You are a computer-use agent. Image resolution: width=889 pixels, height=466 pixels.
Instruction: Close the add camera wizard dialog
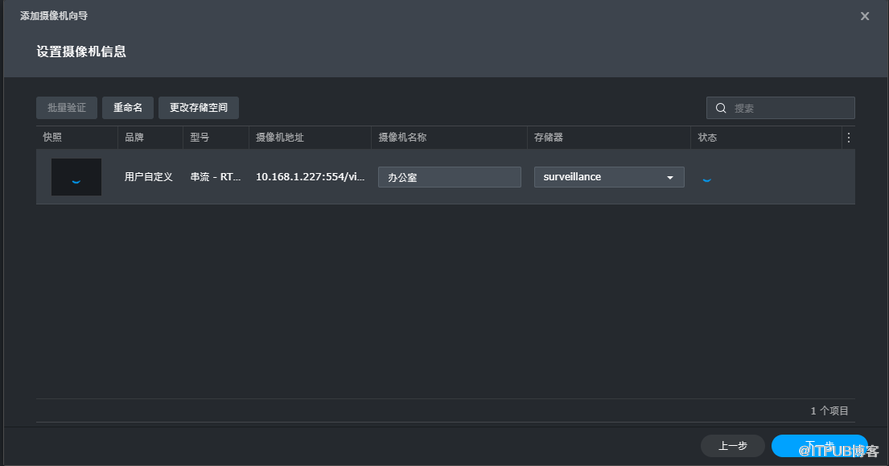click(x=864, y=16)
